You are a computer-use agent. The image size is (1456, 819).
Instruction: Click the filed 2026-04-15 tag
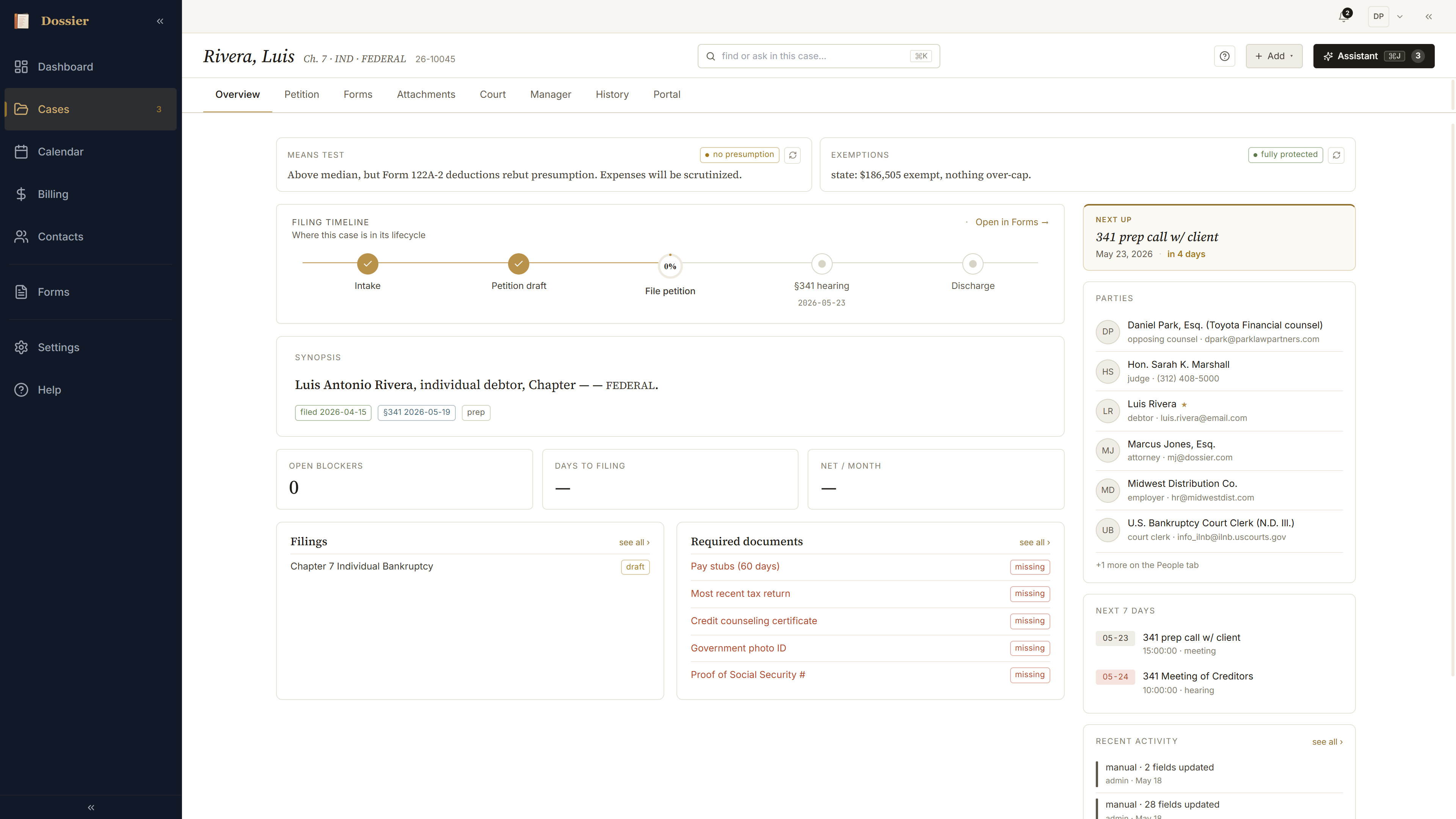tap(333, 413)
